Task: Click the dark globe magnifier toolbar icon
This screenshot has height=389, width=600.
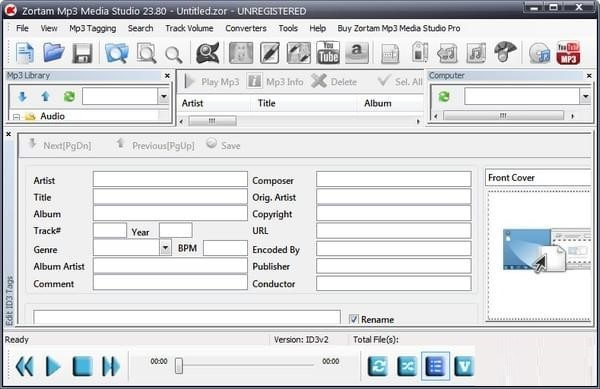Action: point(208,53)
